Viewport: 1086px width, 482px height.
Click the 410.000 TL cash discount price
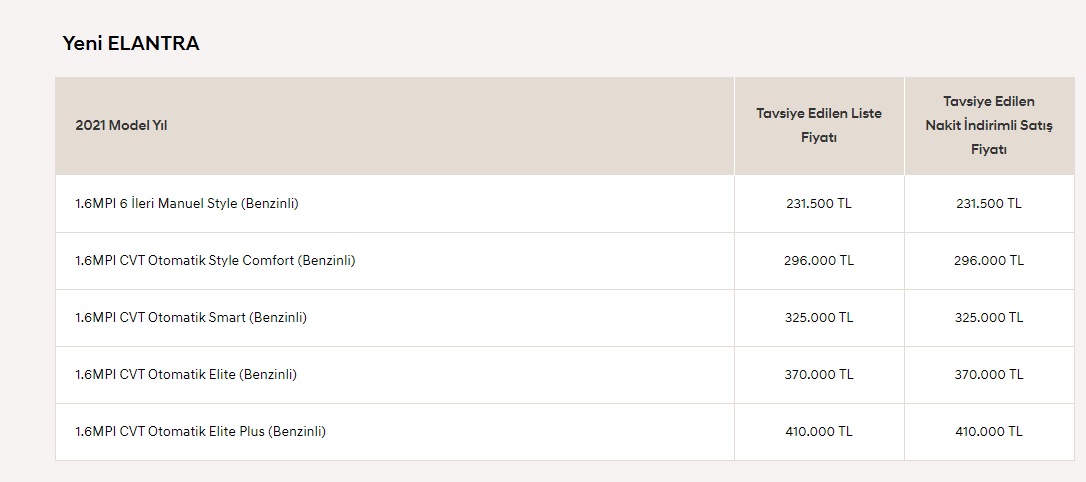pos(988,431)
